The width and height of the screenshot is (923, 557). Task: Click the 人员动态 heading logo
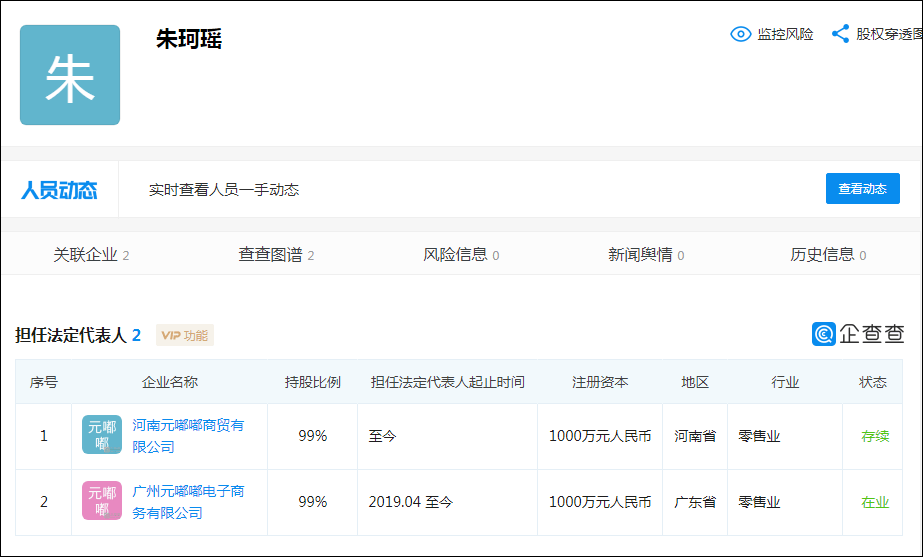pyautogui.click(x=59, y=190)
